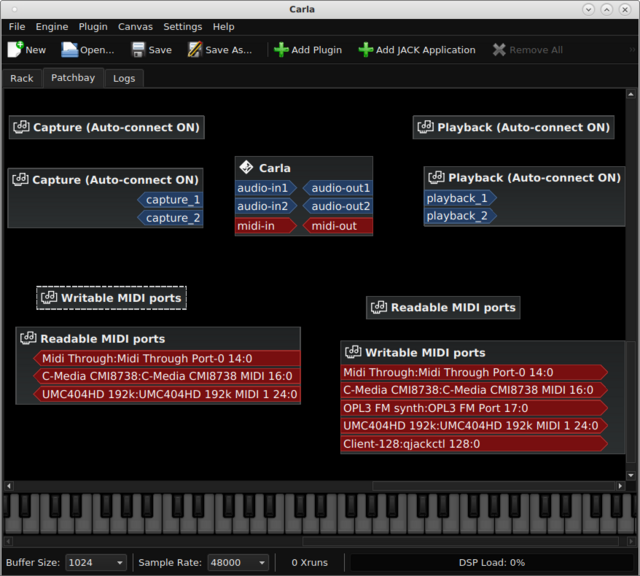
Task: Click the Carla node's diamond icon
Action: point(246,167)
